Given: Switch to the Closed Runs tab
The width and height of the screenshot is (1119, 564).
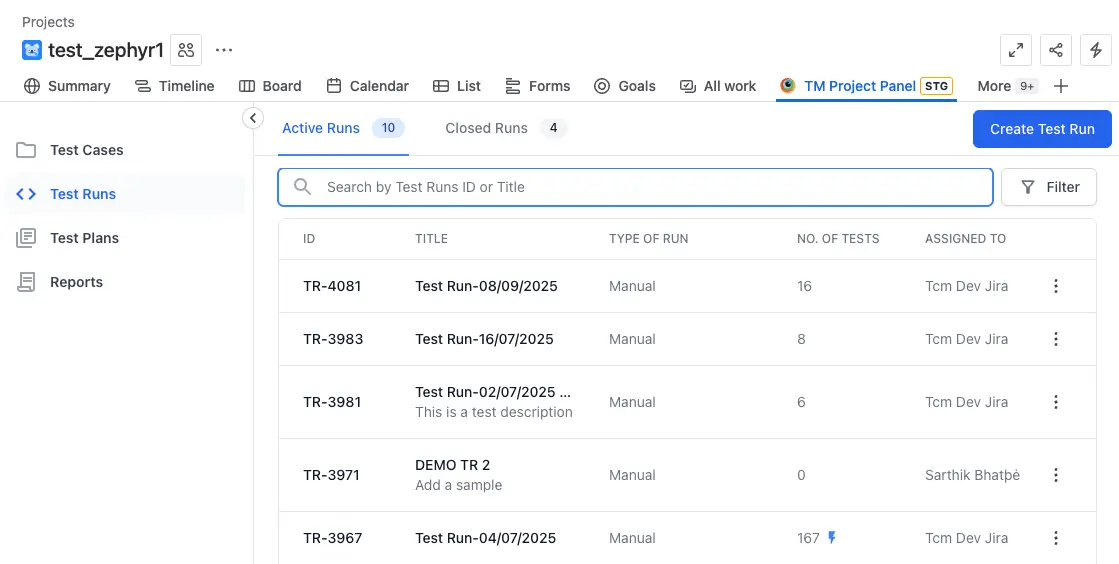Looking at the screenshot, I should (x=506, y=129).
